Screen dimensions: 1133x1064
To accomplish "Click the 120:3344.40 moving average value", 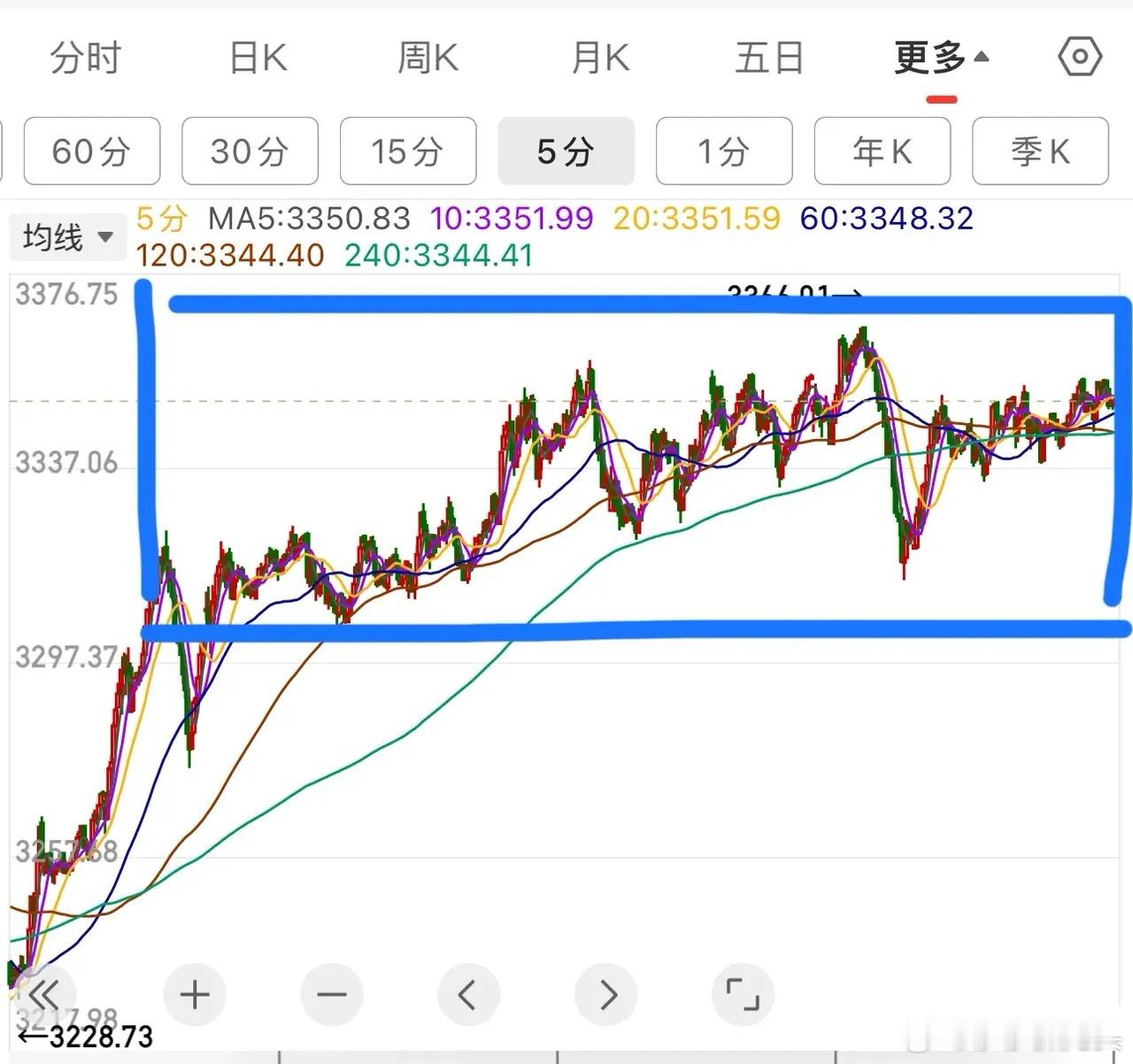I will (230, 256).
